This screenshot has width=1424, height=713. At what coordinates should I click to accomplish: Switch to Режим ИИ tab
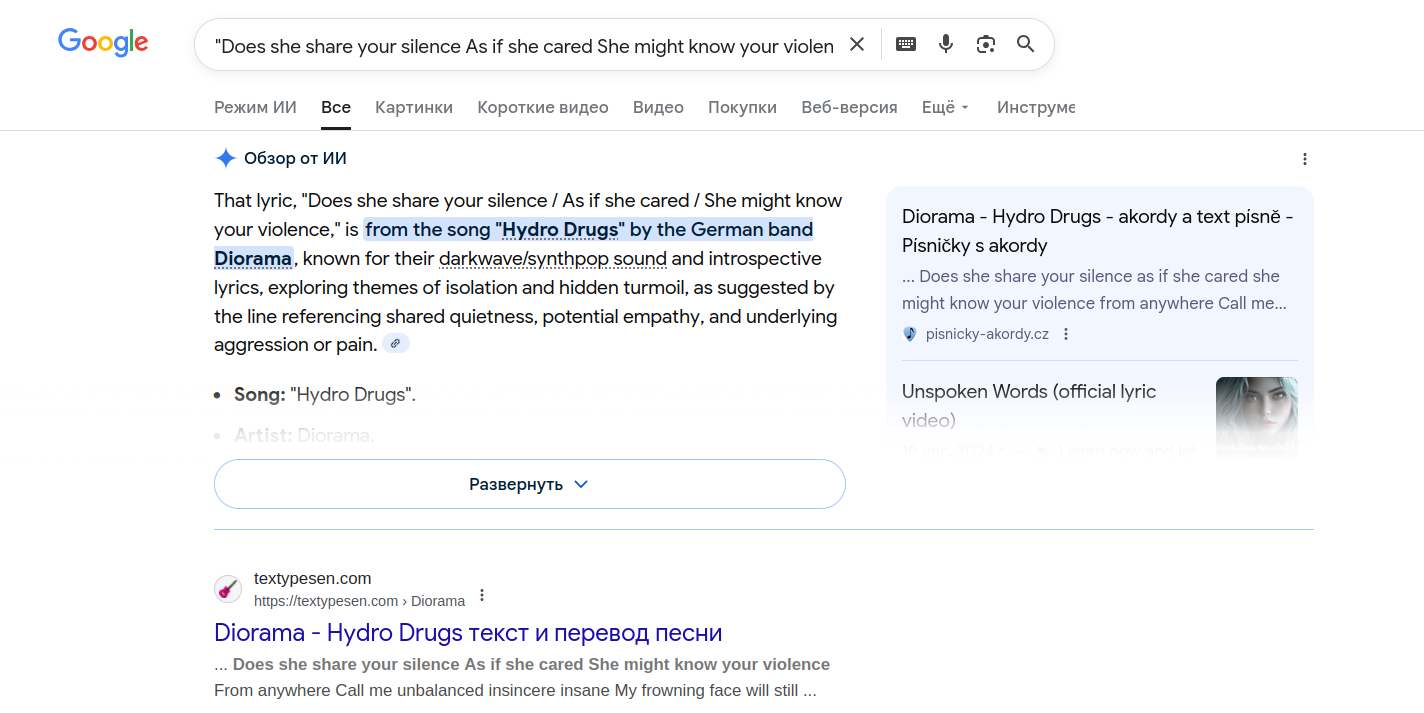[x=255, y=107]
